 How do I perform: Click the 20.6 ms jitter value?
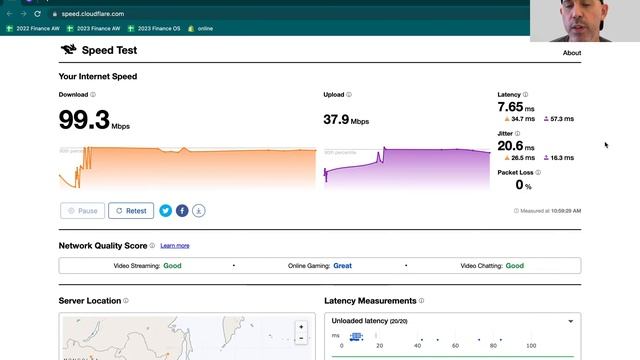coord(516,146)
